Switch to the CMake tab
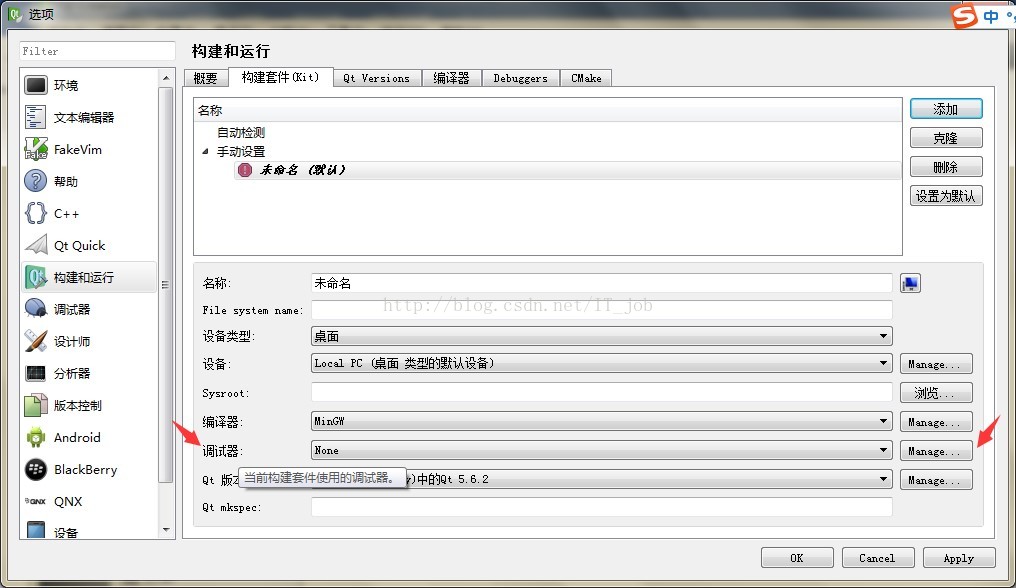1016x588 pixels. [586, 78]
